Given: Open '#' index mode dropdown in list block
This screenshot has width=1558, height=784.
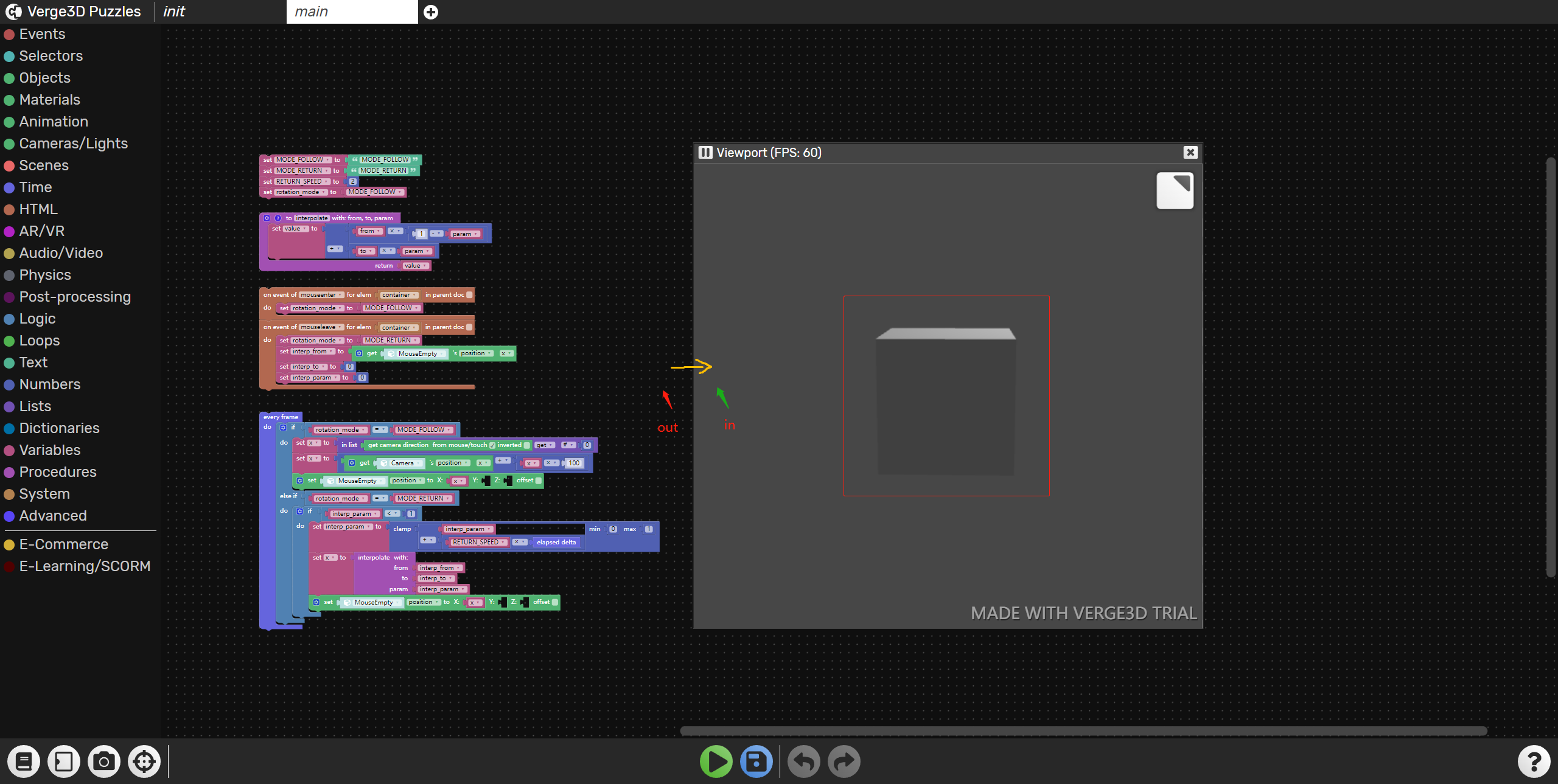Looking at the screenshot, I should (x=568, y=445).
